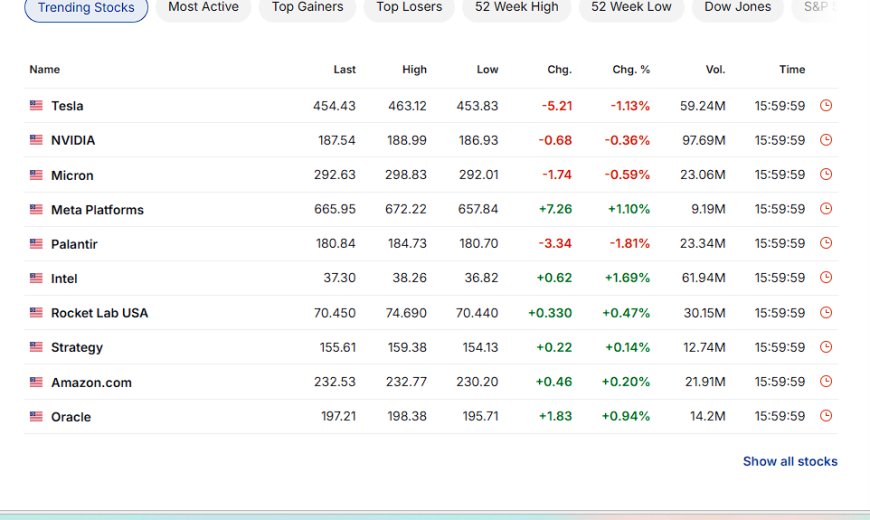870x520 pixels.
Task: Click Amazon.com's high value 232.77
Action: coord(406,381)
